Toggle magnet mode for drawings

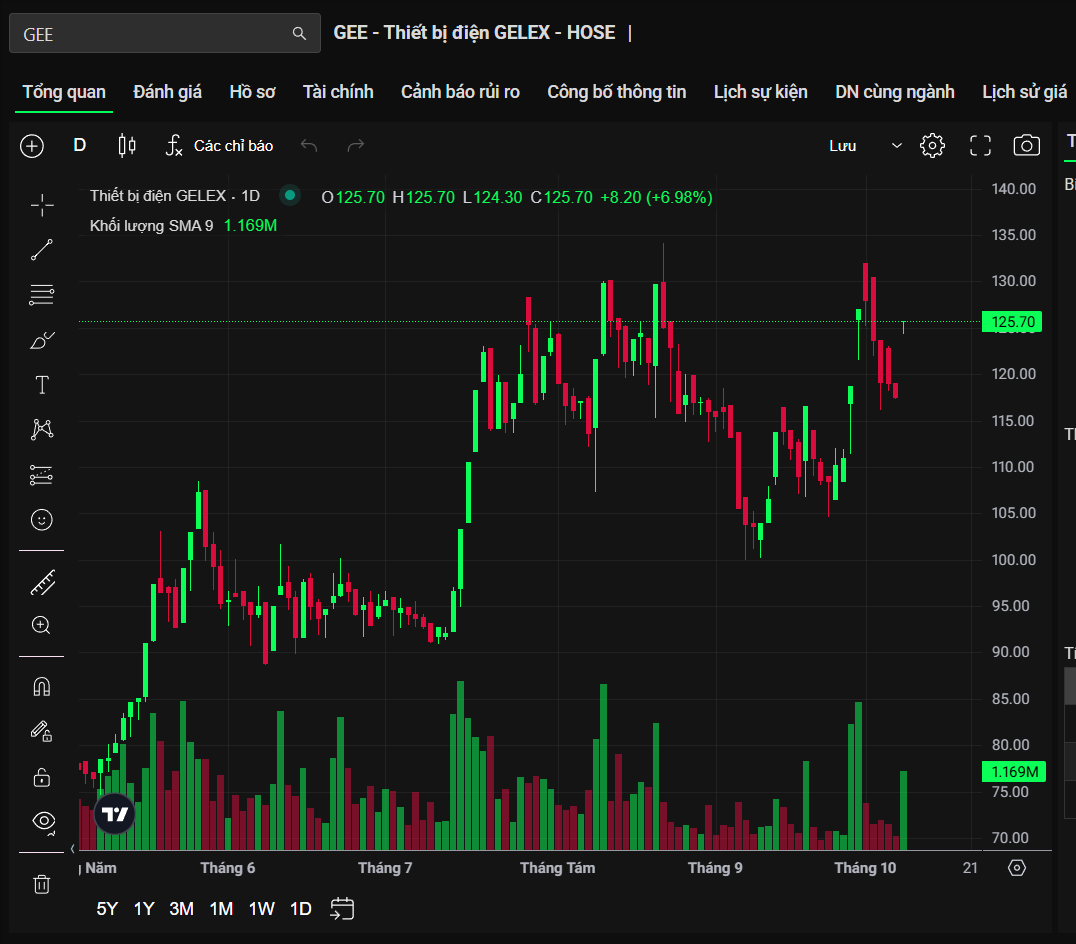coord(42,687)
